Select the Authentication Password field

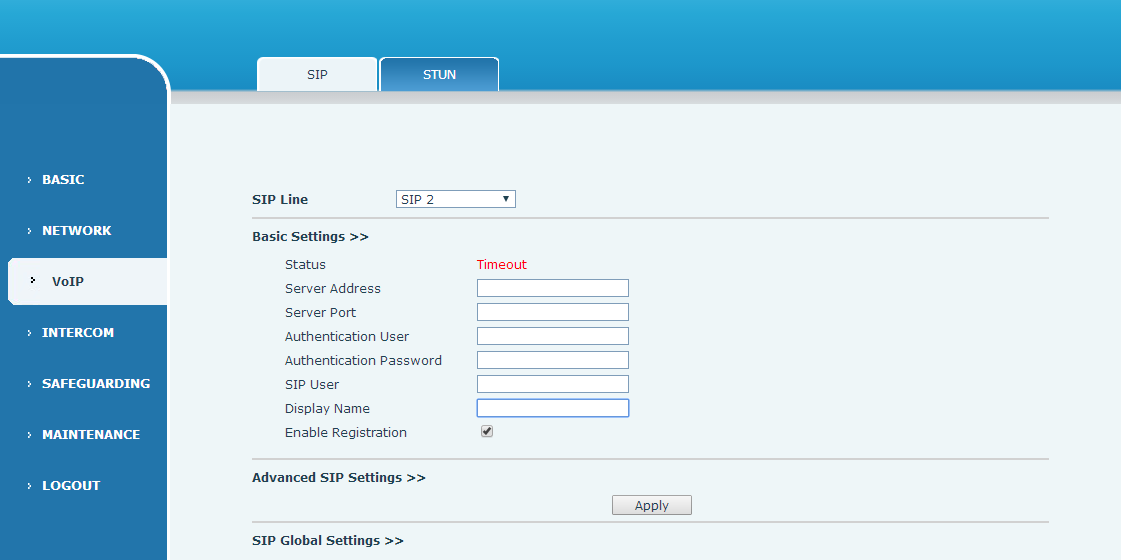point(552,360)
